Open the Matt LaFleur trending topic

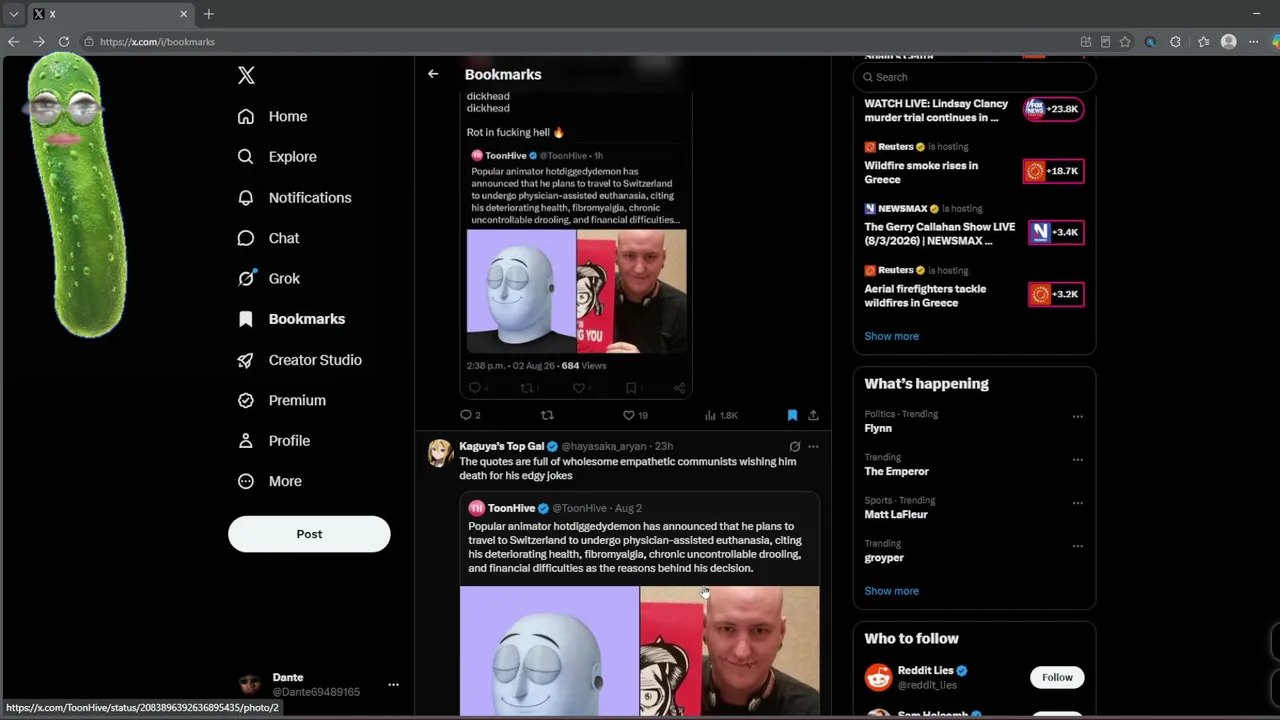(896, 514)
